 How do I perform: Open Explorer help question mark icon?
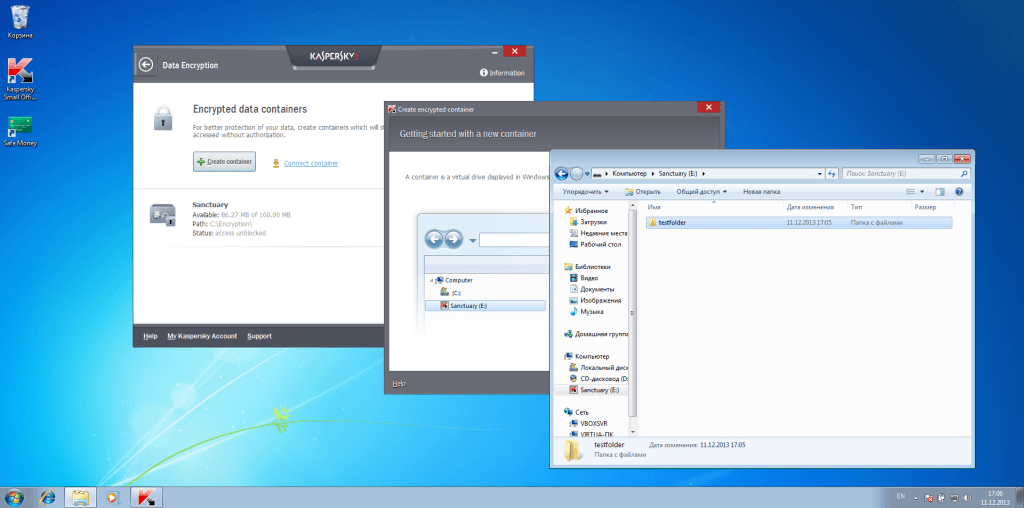click(x=959, y=192)
